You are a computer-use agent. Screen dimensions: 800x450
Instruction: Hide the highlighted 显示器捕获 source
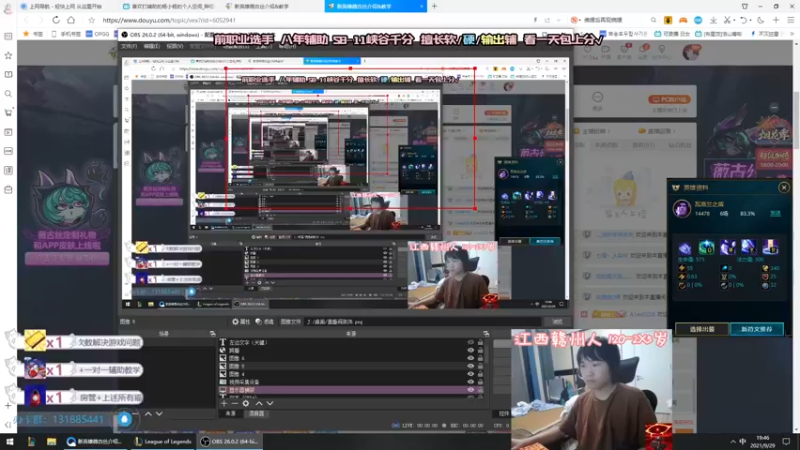point(470,390)
